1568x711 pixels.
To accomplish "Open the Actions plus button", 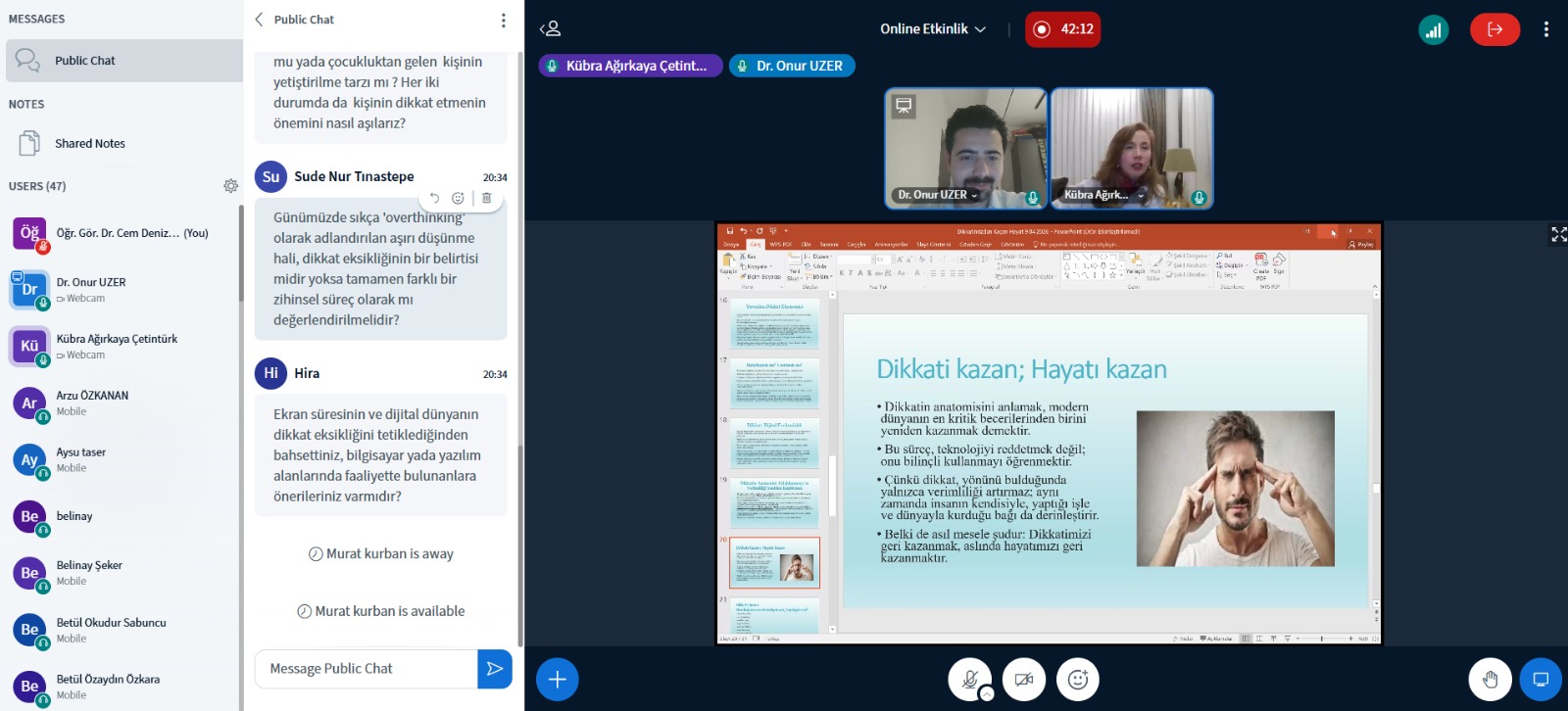I will click(x=557, y=680).
